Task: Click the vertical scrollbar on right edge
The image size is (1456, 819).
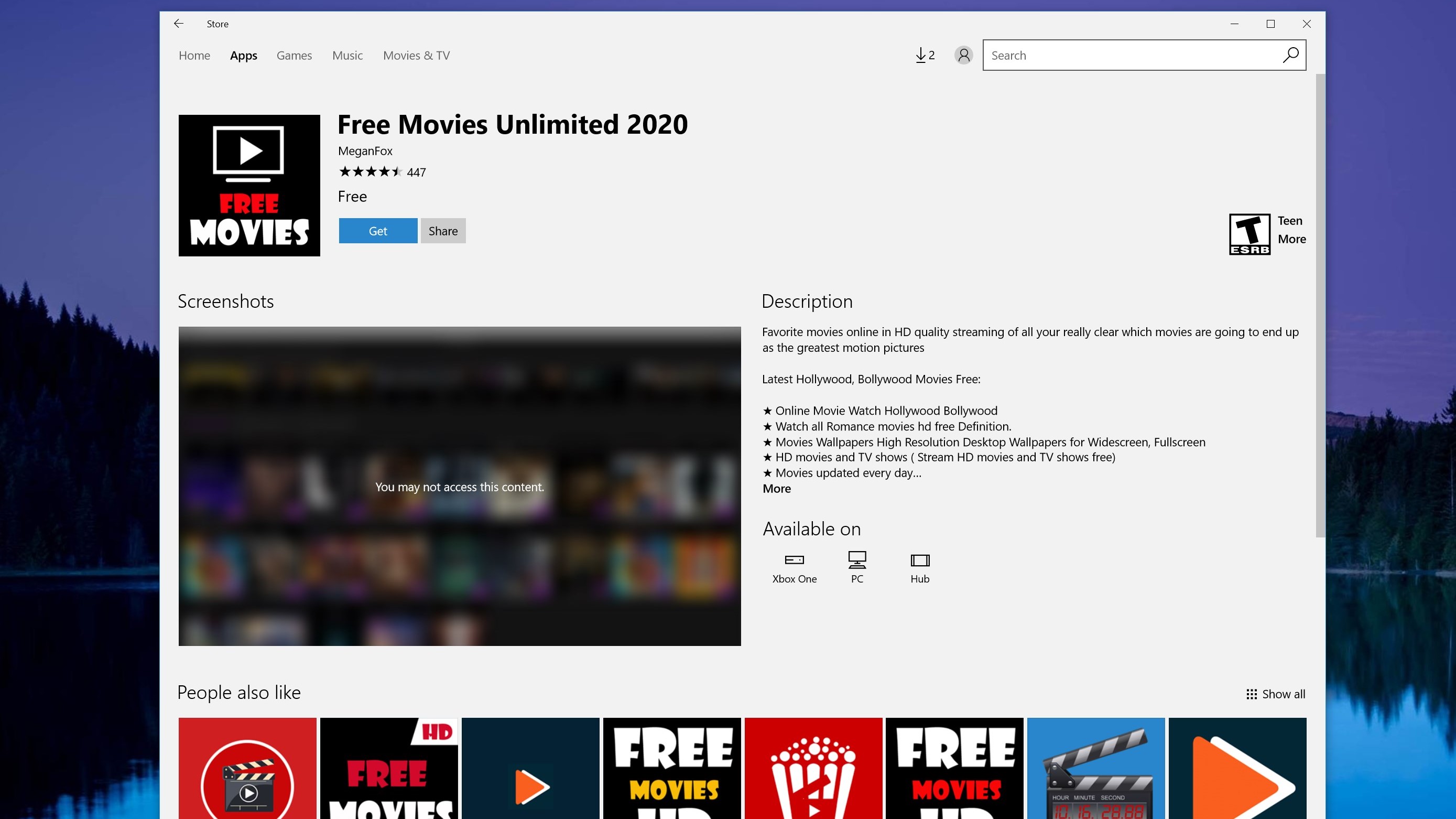Action: (x=1320, y=306)
